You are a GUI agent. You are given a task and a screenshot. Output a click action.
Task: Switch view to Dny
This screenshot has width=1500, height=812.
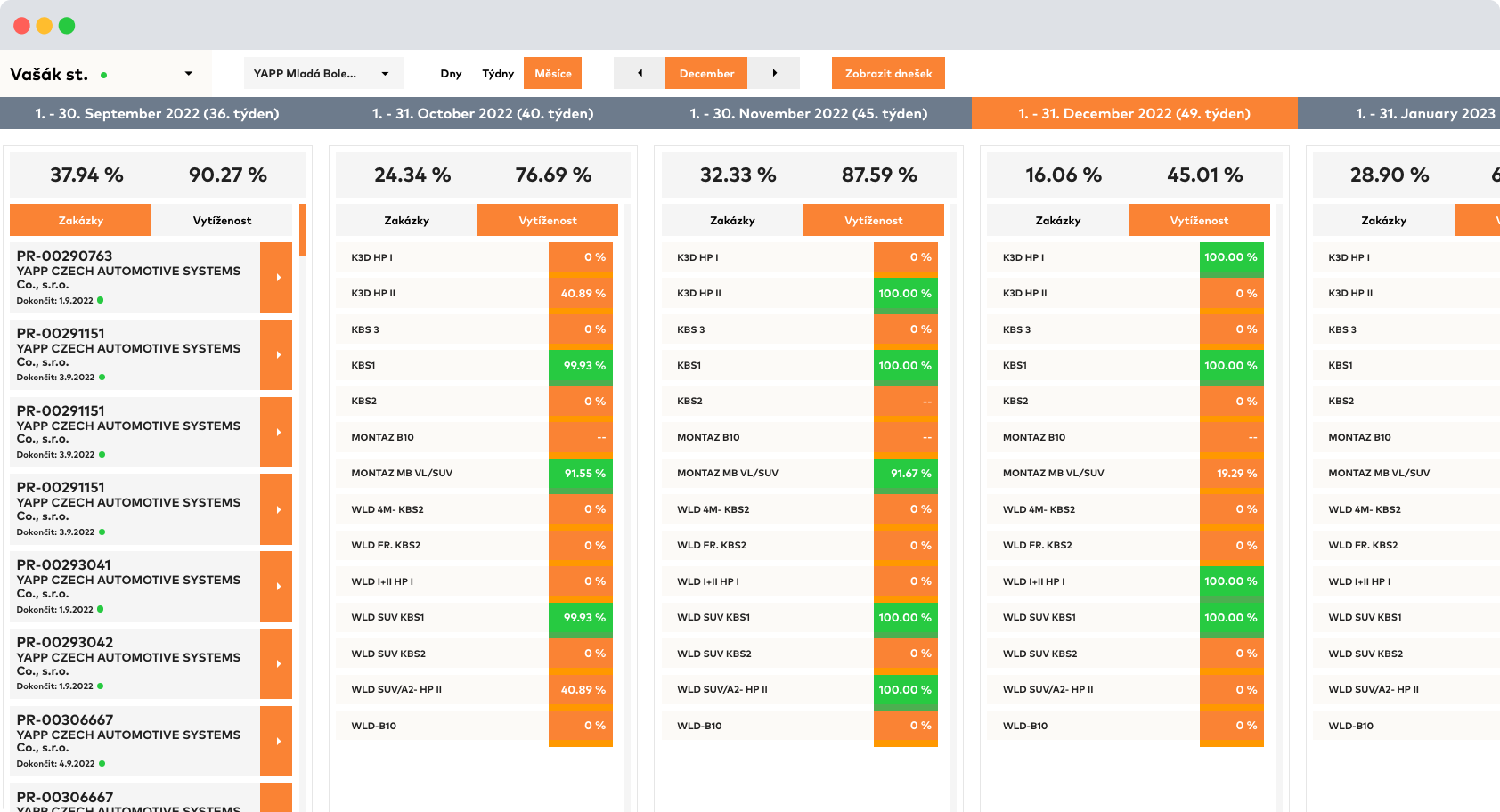point(451,73)
